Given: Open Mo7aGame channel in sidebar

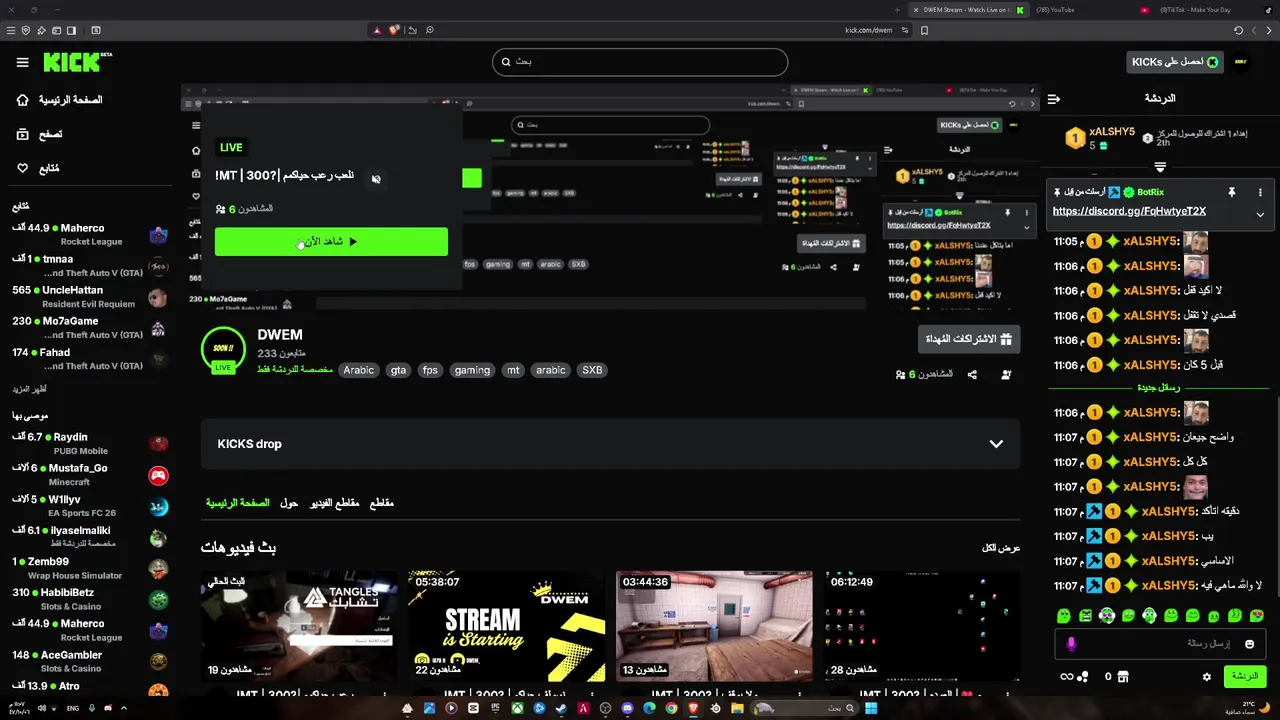Looking at the screenshot, I should [90, 327].
